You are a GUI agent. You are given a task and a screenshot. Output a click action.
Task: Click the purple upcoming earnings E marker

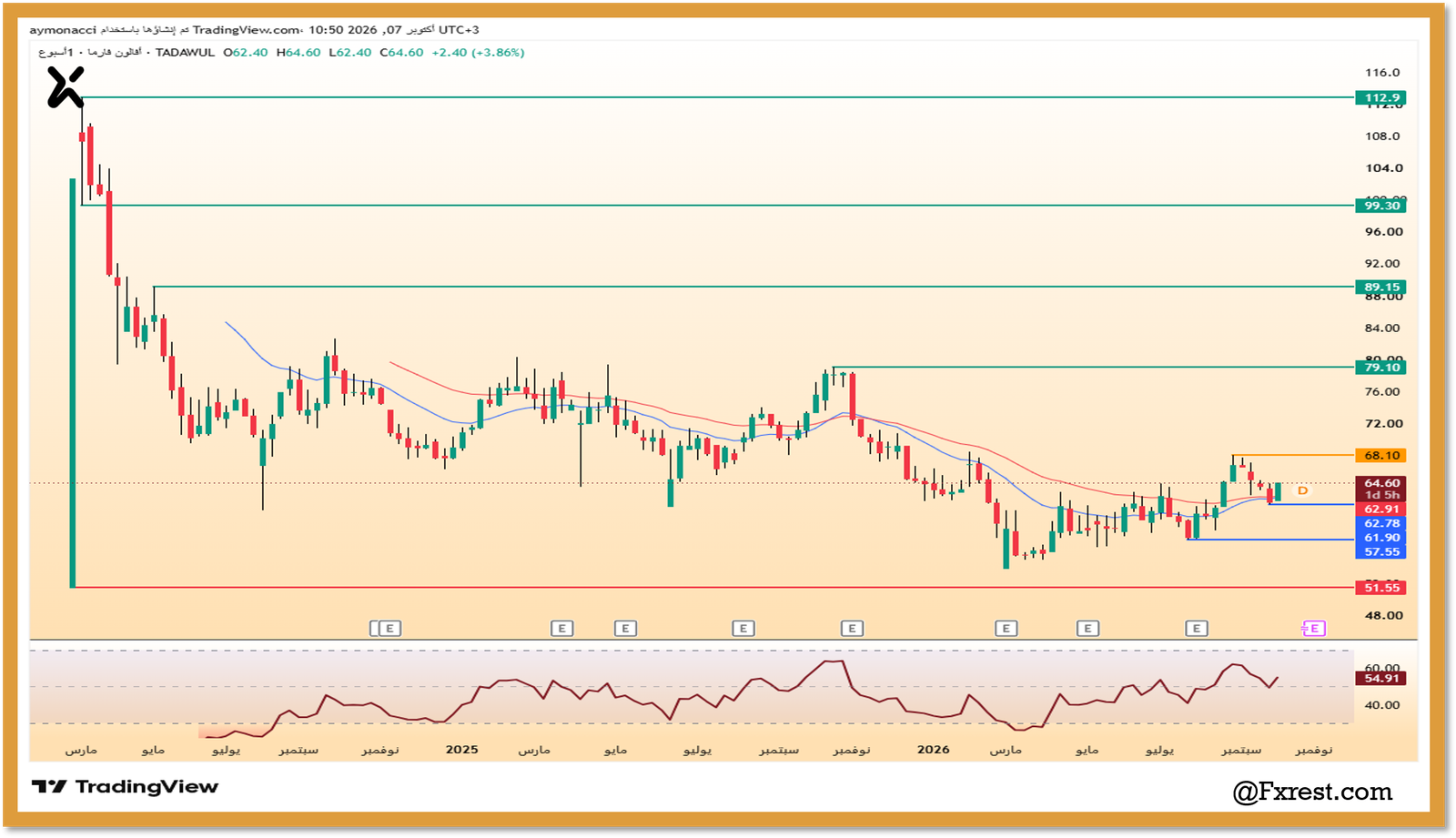pyautogui.click(x=1313, y=629)
